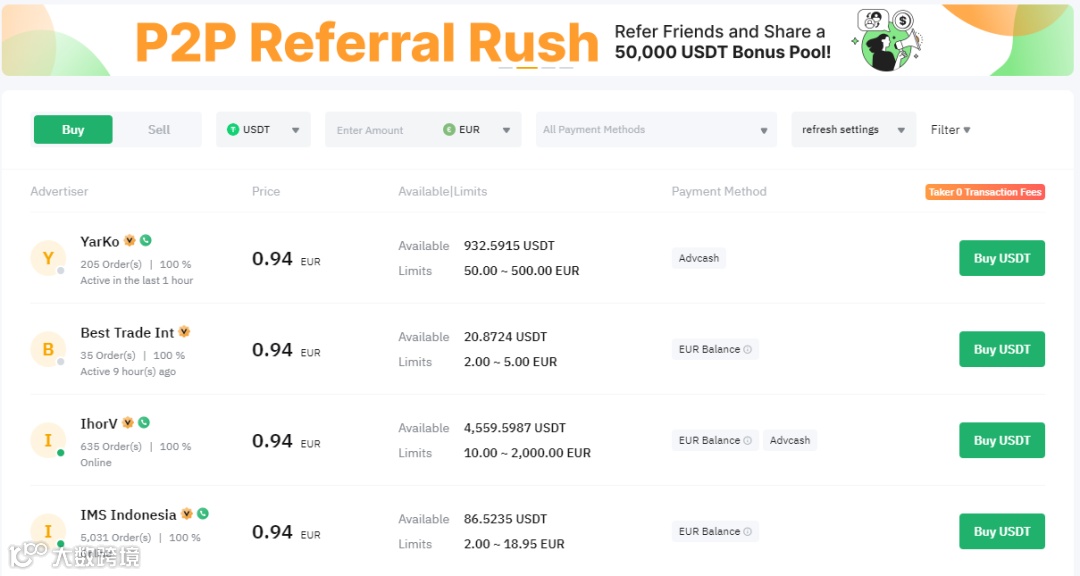Open the IMS Indonesia advertiser profile link
1080x576 pixels.
click(128, 515)
